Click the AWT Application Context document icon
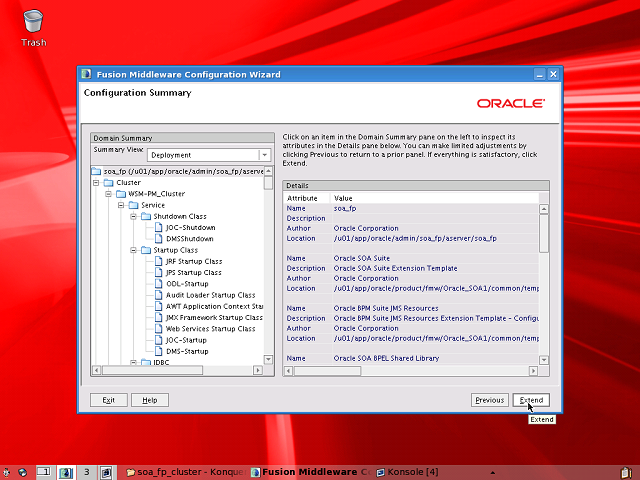Image resolution: width=640 pixels, height=480 pixels. click(x=159, y=306)
